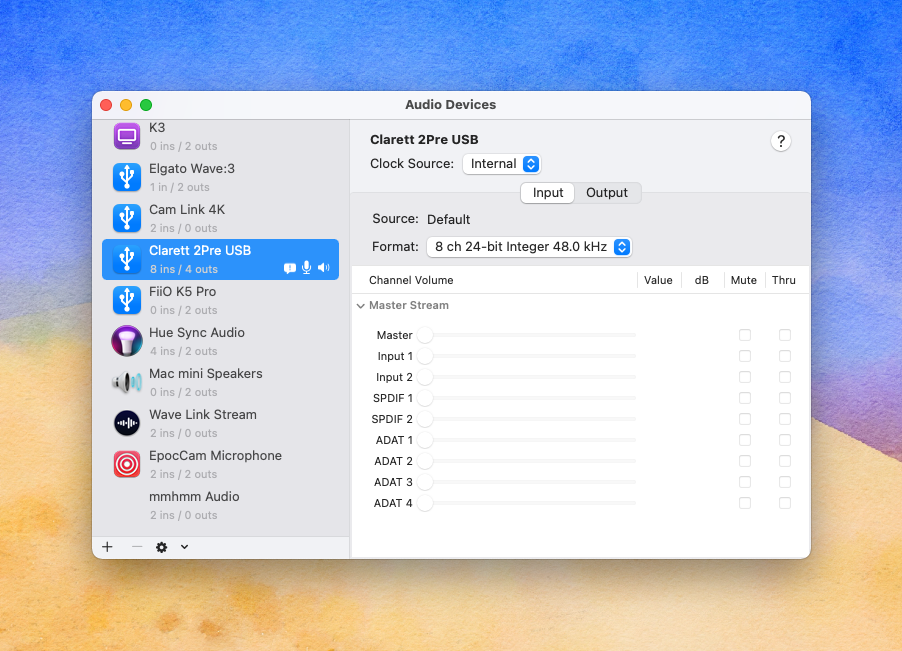Click the Cam Link 4K USB icon

127,218
